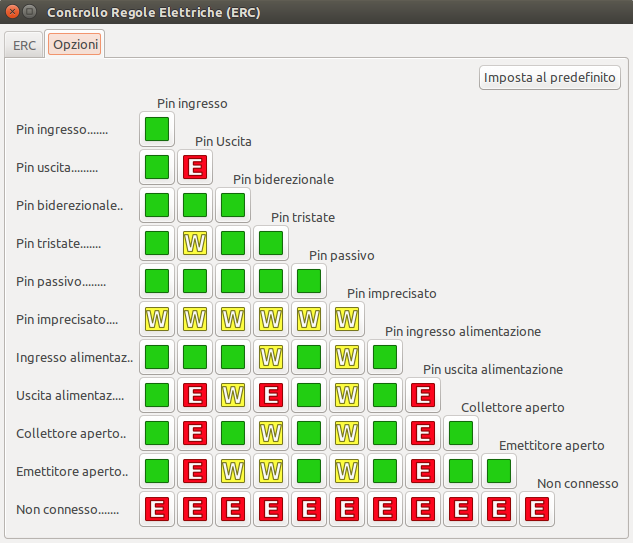The image size is (633, 543).
Task: Click Collettore aperto/Pin Uscita error cell
Action: coord(195,433)
